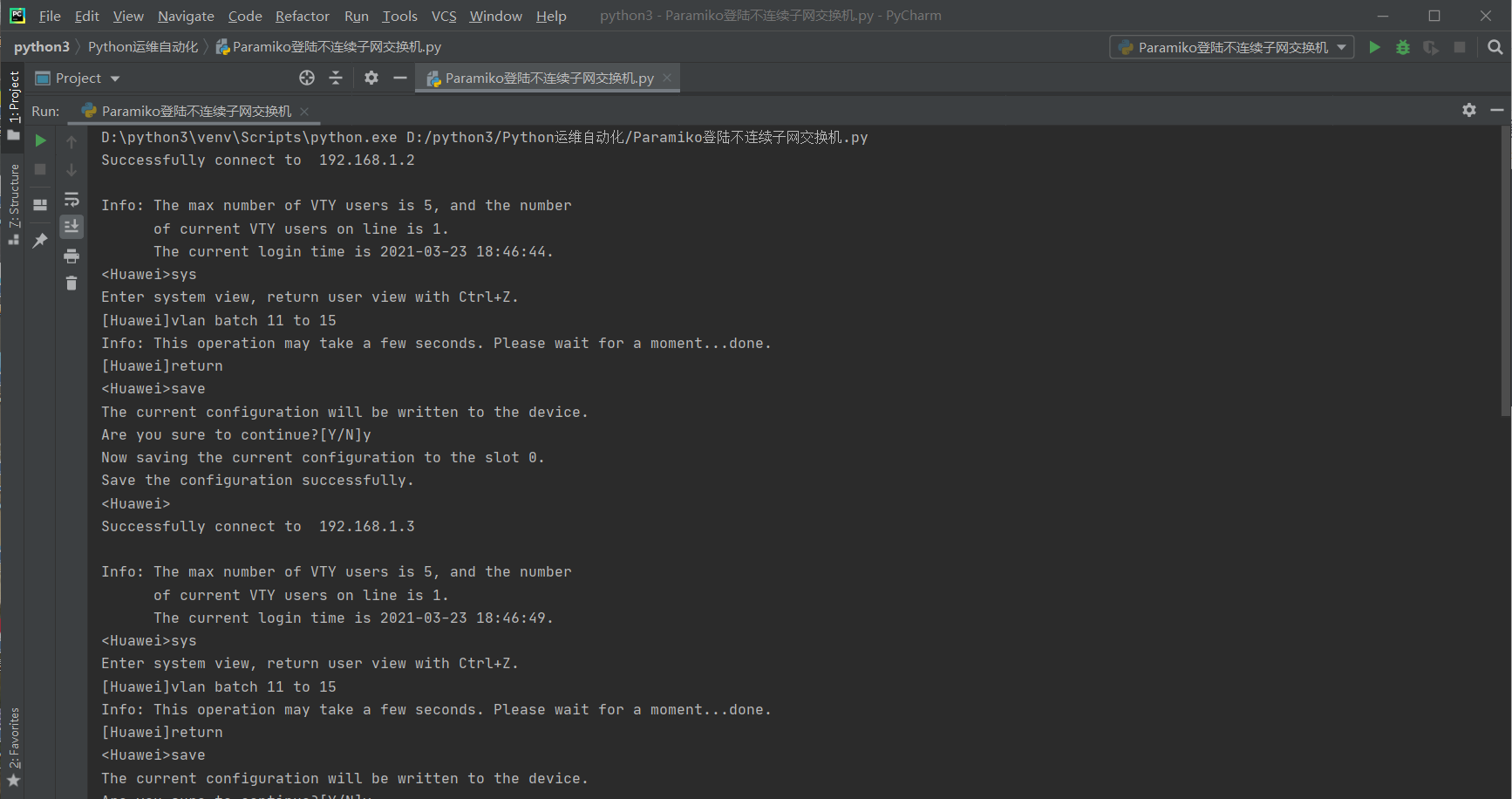Open Search Everywhere with the magnifier icon

(x=1495, y=47)
